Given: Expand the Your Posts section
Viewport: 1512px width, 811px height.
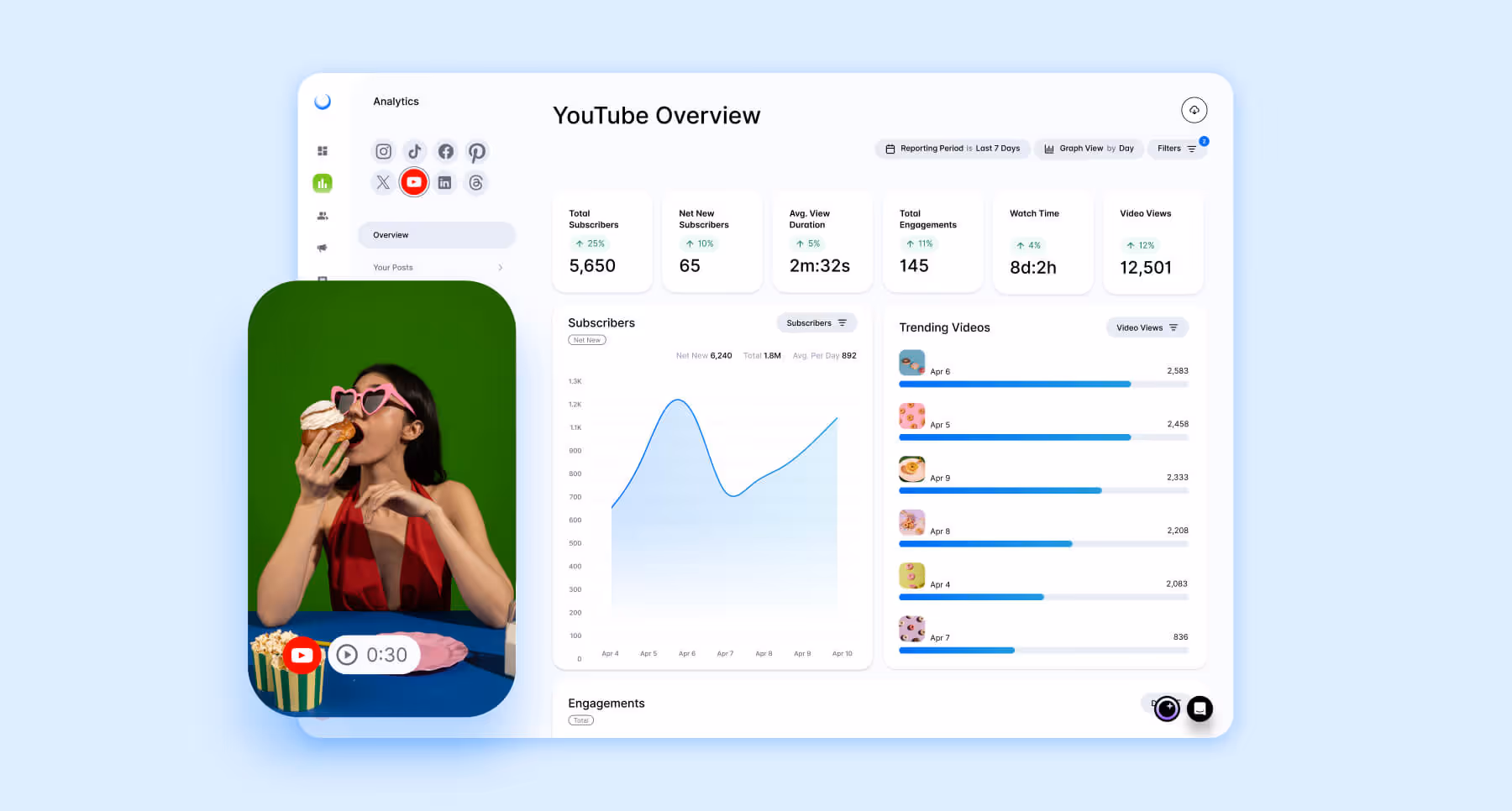Looking at the screenshot, I should tap(436, 267).
